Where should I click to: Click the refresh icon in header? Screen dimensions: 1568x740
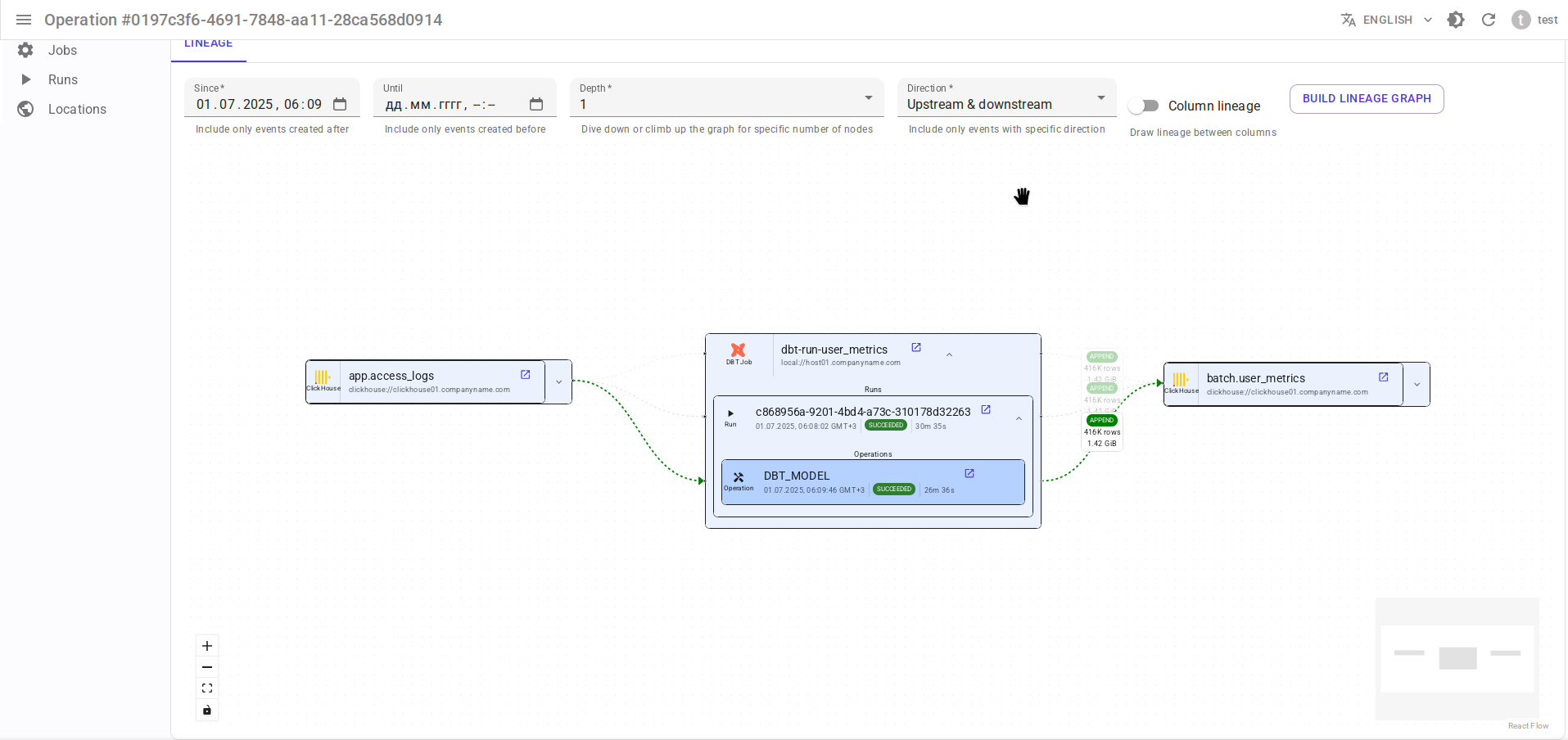[x=1489, y=20]
